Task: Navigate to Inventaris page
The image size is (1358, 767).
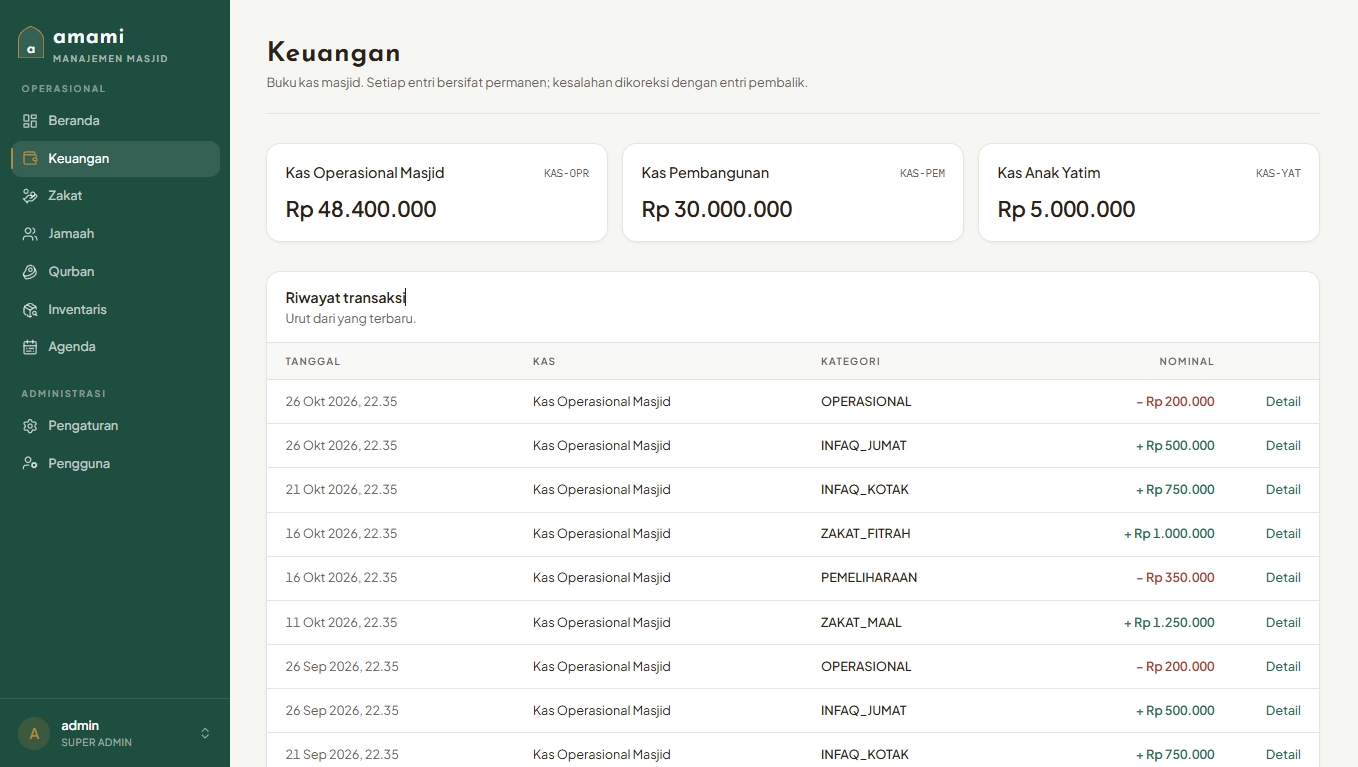Action: tap(115, 310)
